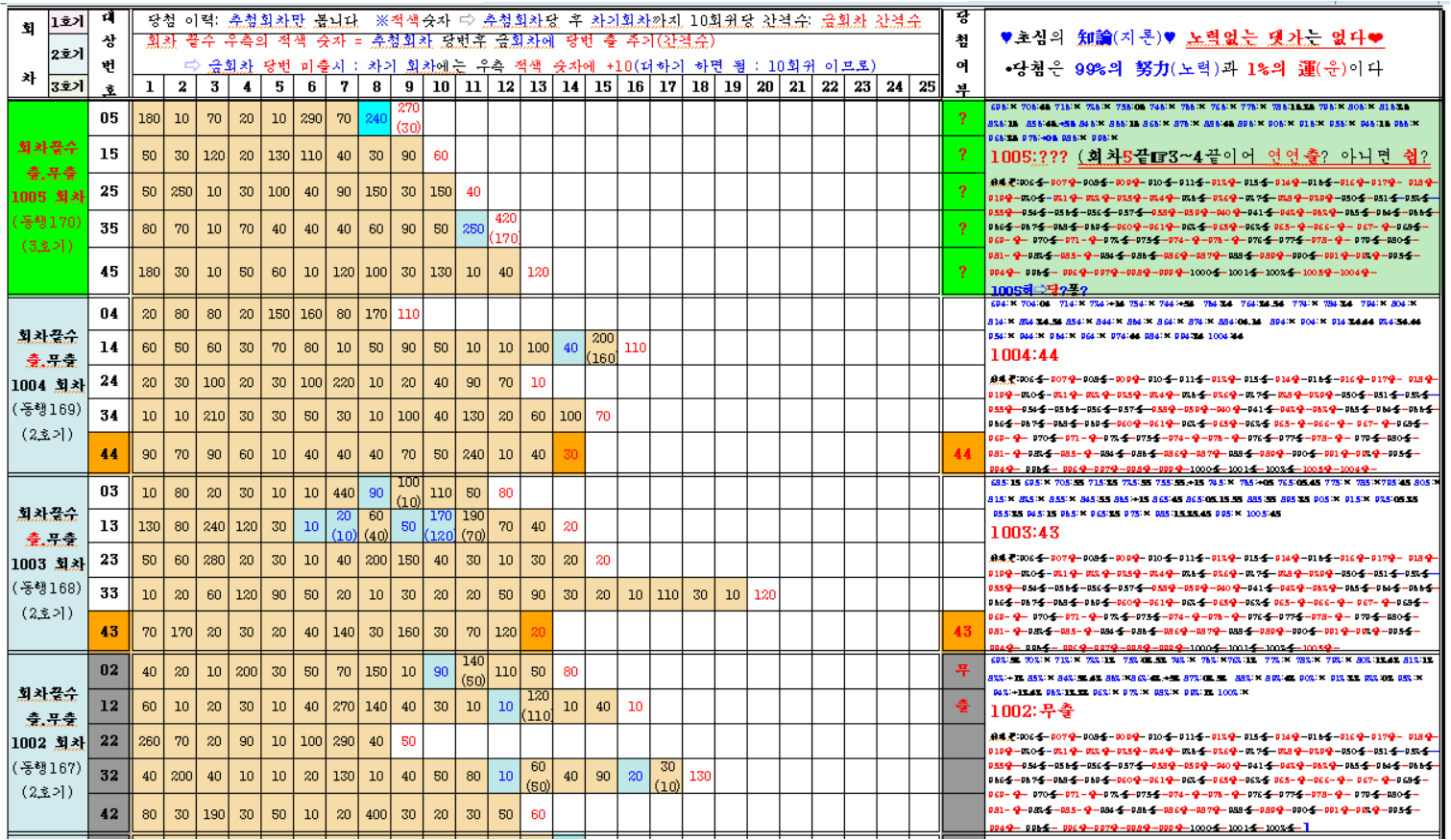Click column header "21" in the number row
This screenshot has width=1451, height=840.
(797, 86)
